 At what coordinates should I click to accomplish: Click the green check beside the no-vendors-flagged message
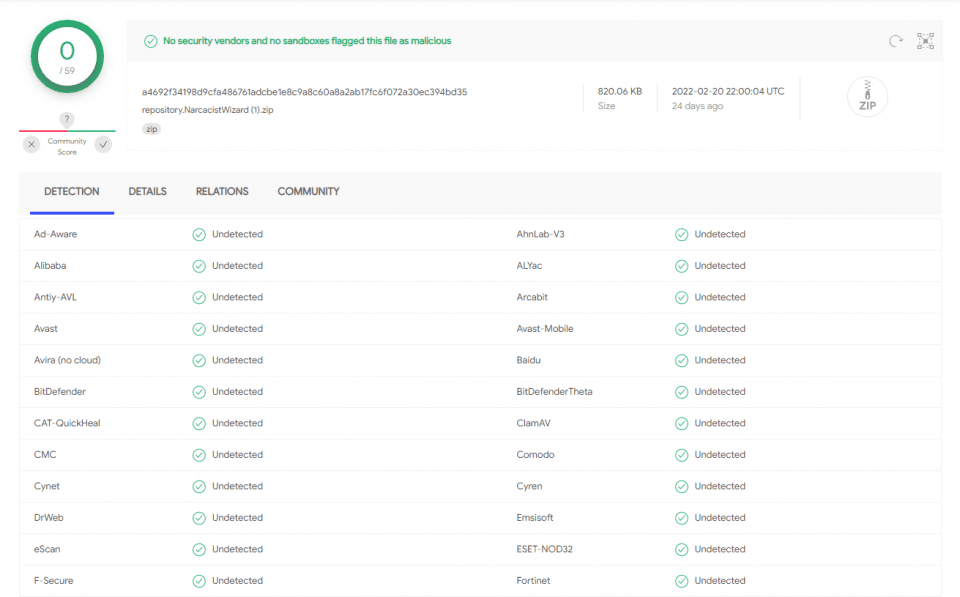pyautogui.click(x=151, y=41)
